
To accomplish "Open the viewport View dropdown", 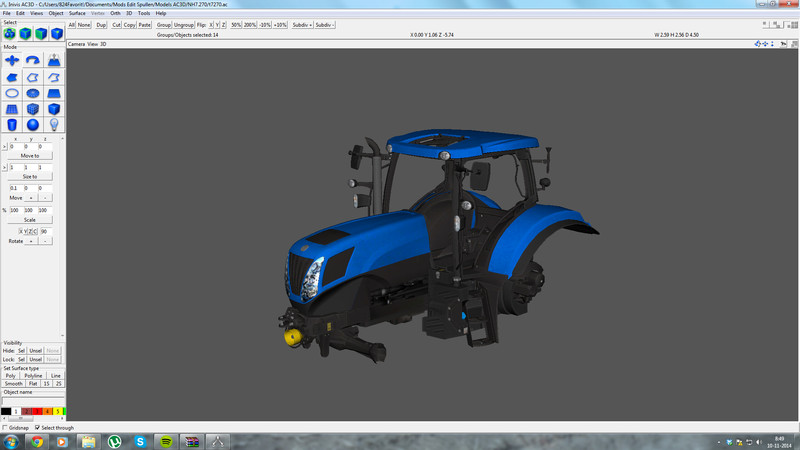I will click(92, 44).
